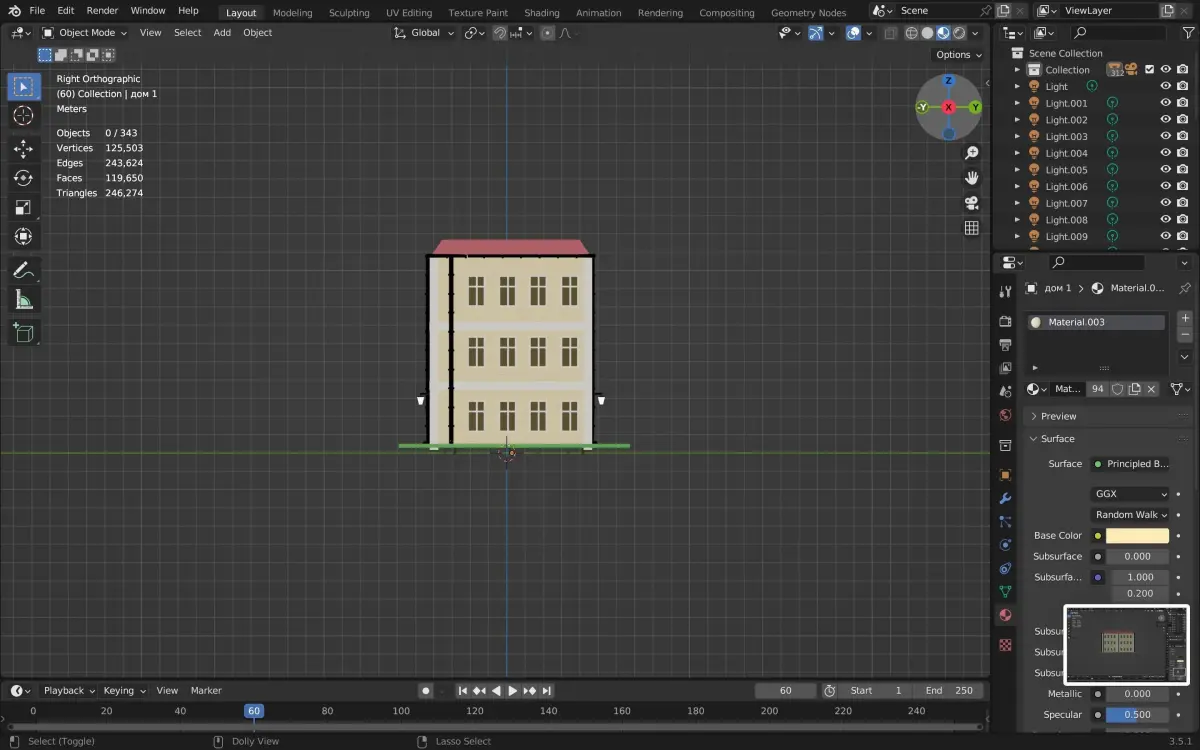Toggle X-ray view button
This screenshot has width=1200, height=750.
point(890,33)
